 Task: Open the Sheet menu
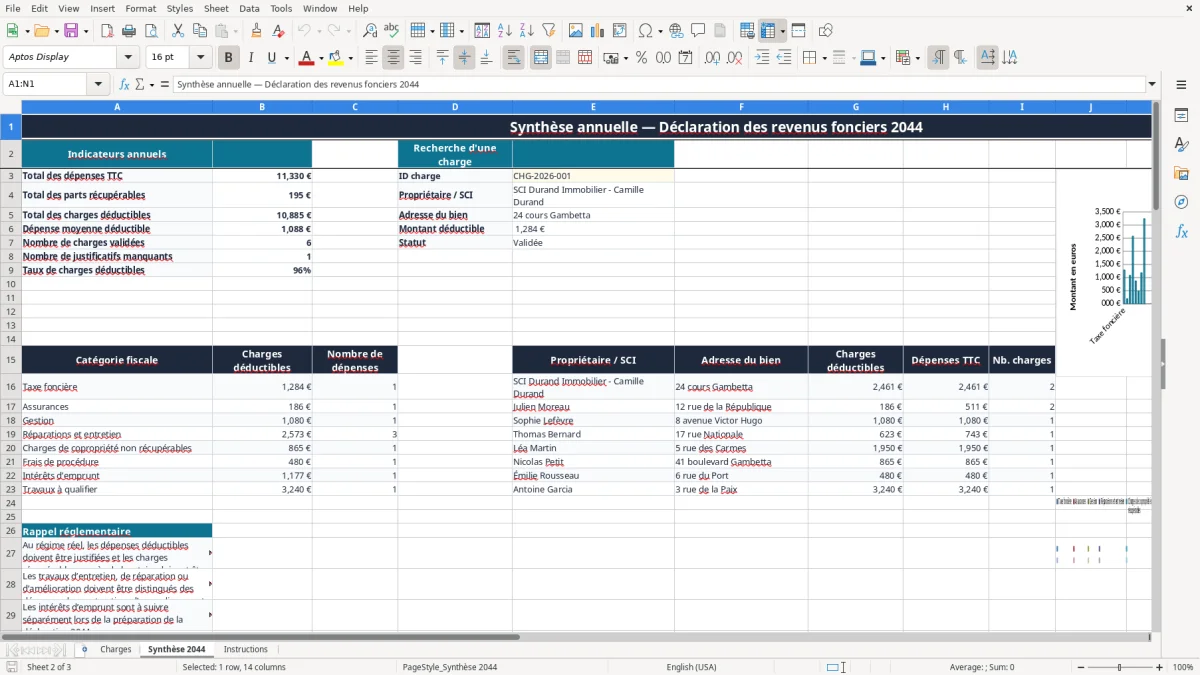(216, 8)
